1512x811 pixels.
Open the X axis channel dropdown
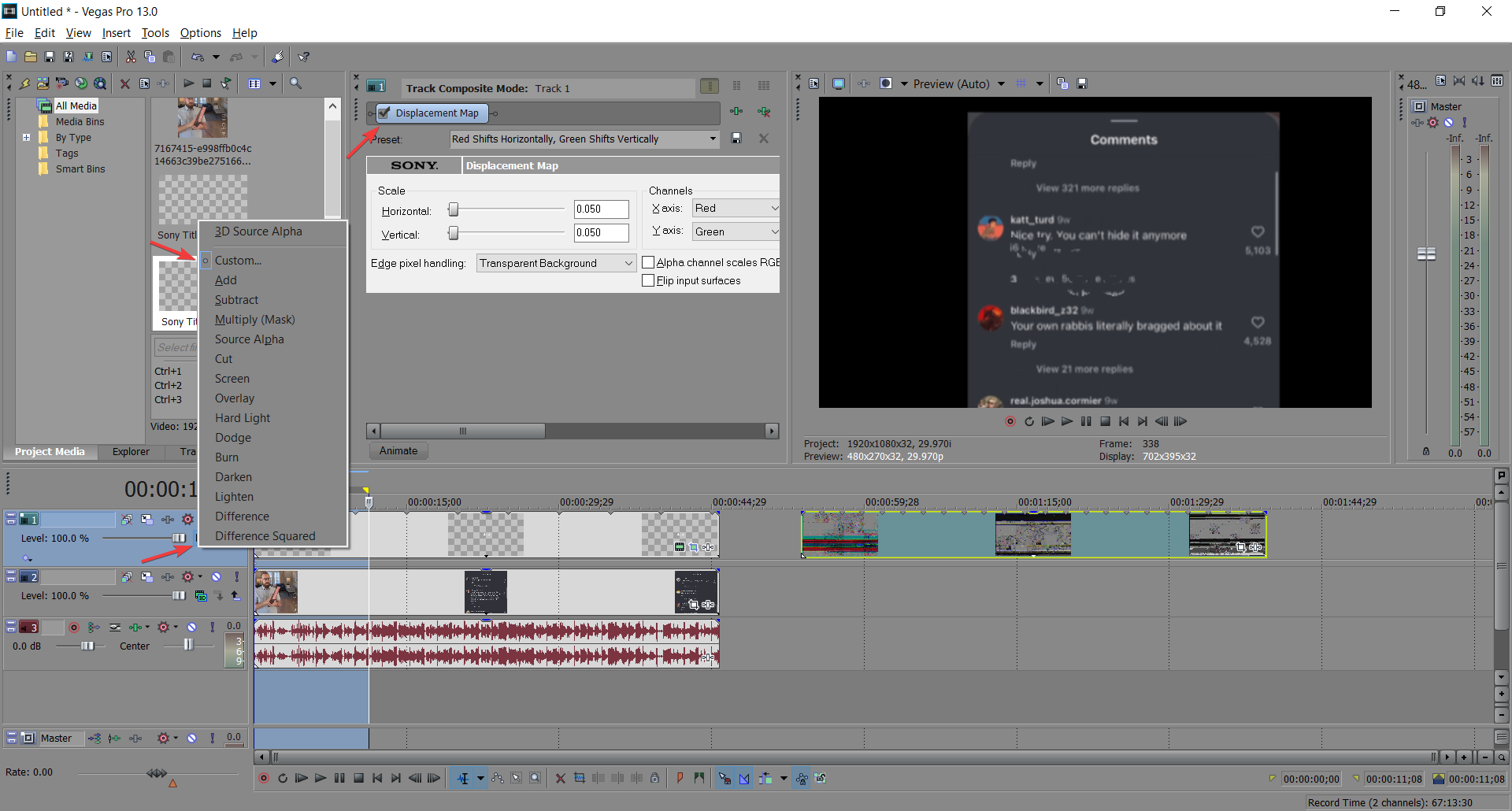click(x=774, y=208)
